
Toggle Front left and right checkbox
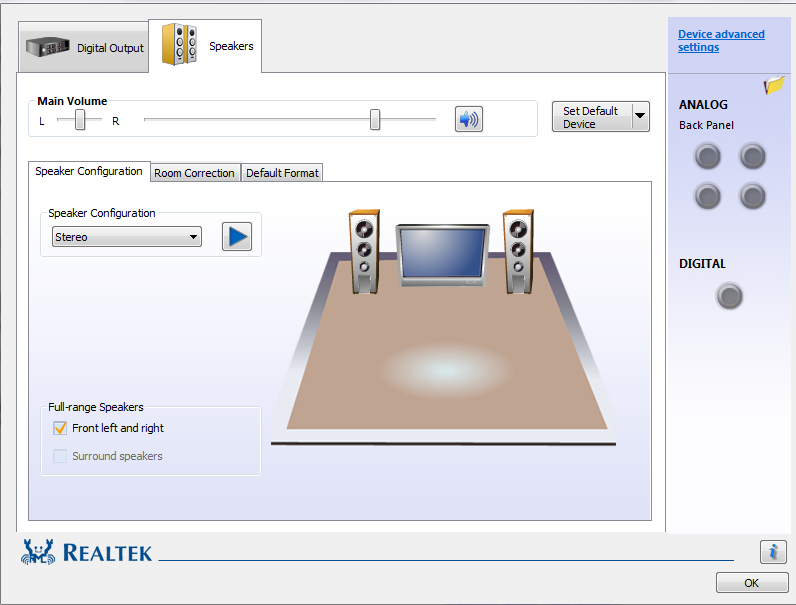pos(60,428)
